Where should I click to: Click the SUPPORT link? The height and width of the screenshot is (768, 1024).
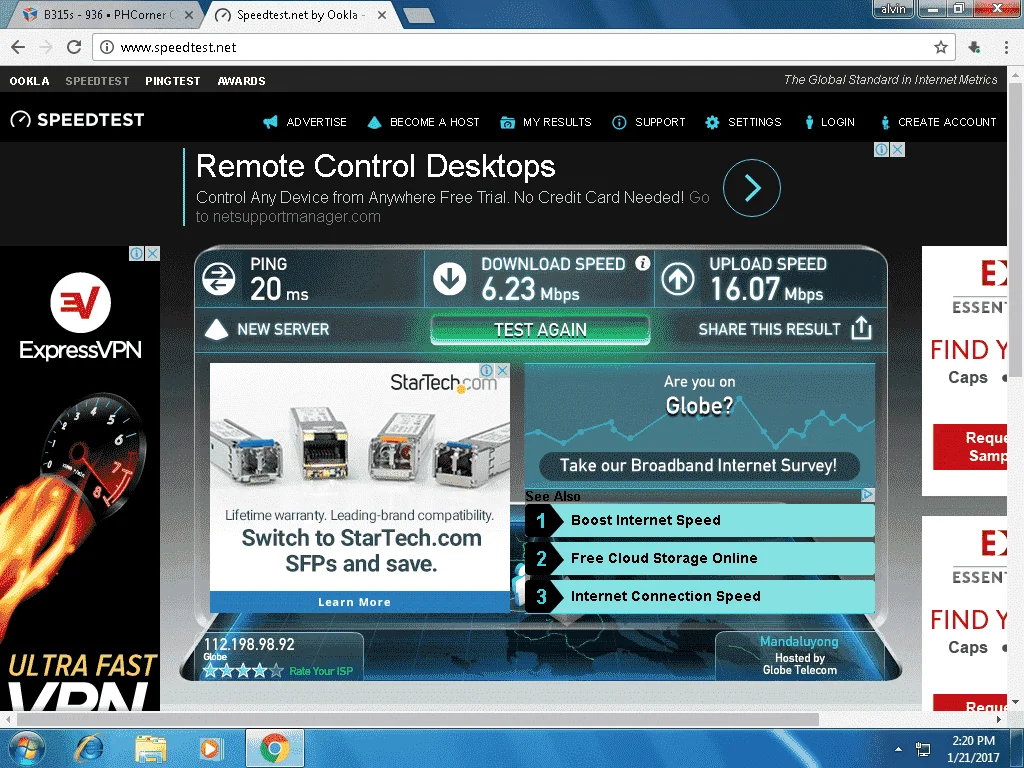660,122
